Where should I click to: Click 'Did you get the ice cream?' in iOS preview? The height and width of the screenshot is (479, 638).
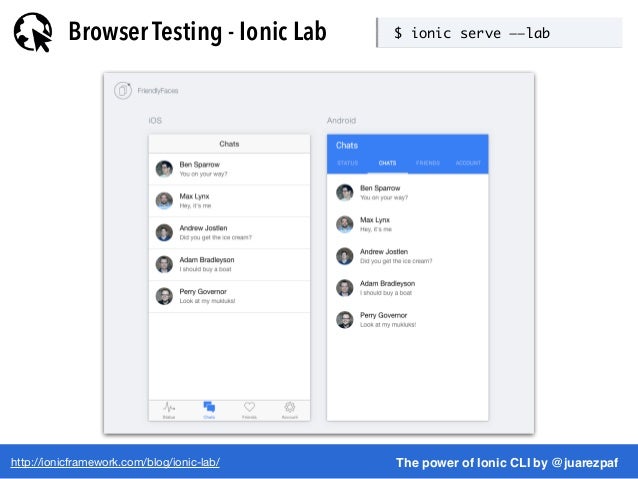216,237
